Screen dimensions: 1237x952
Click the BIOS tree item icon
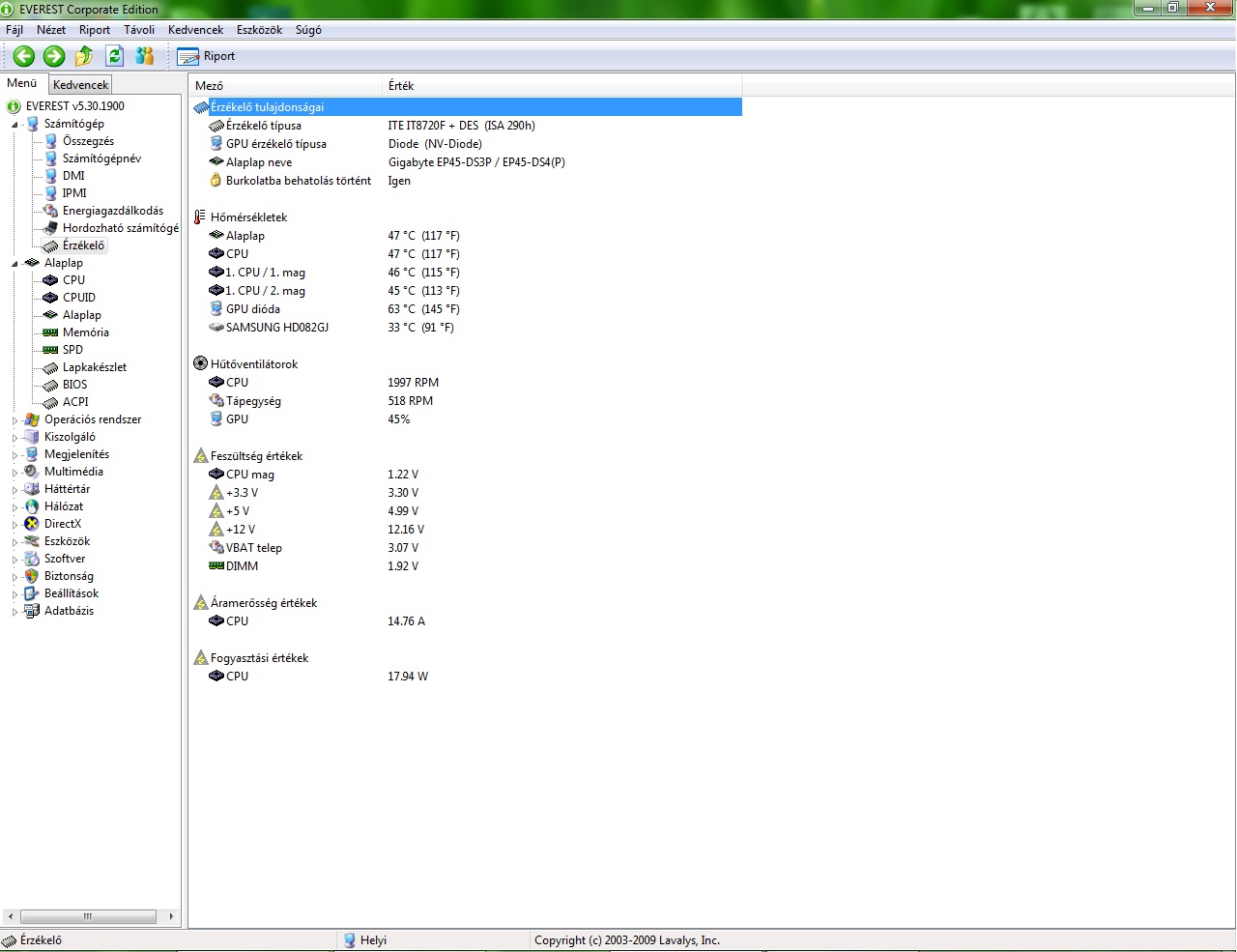[51, 385]
